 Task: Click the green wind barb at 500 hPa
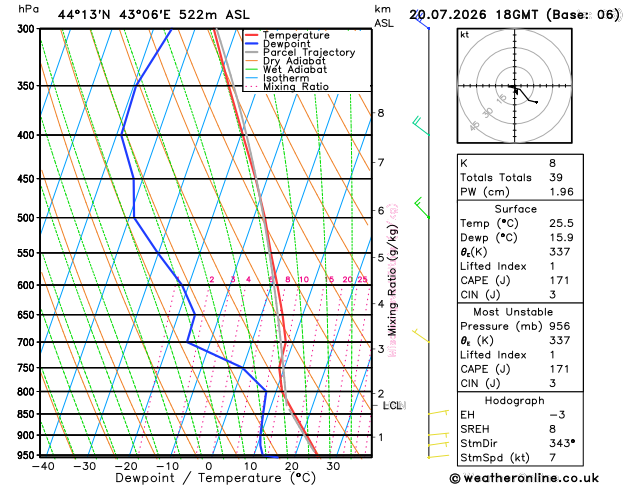422,208
